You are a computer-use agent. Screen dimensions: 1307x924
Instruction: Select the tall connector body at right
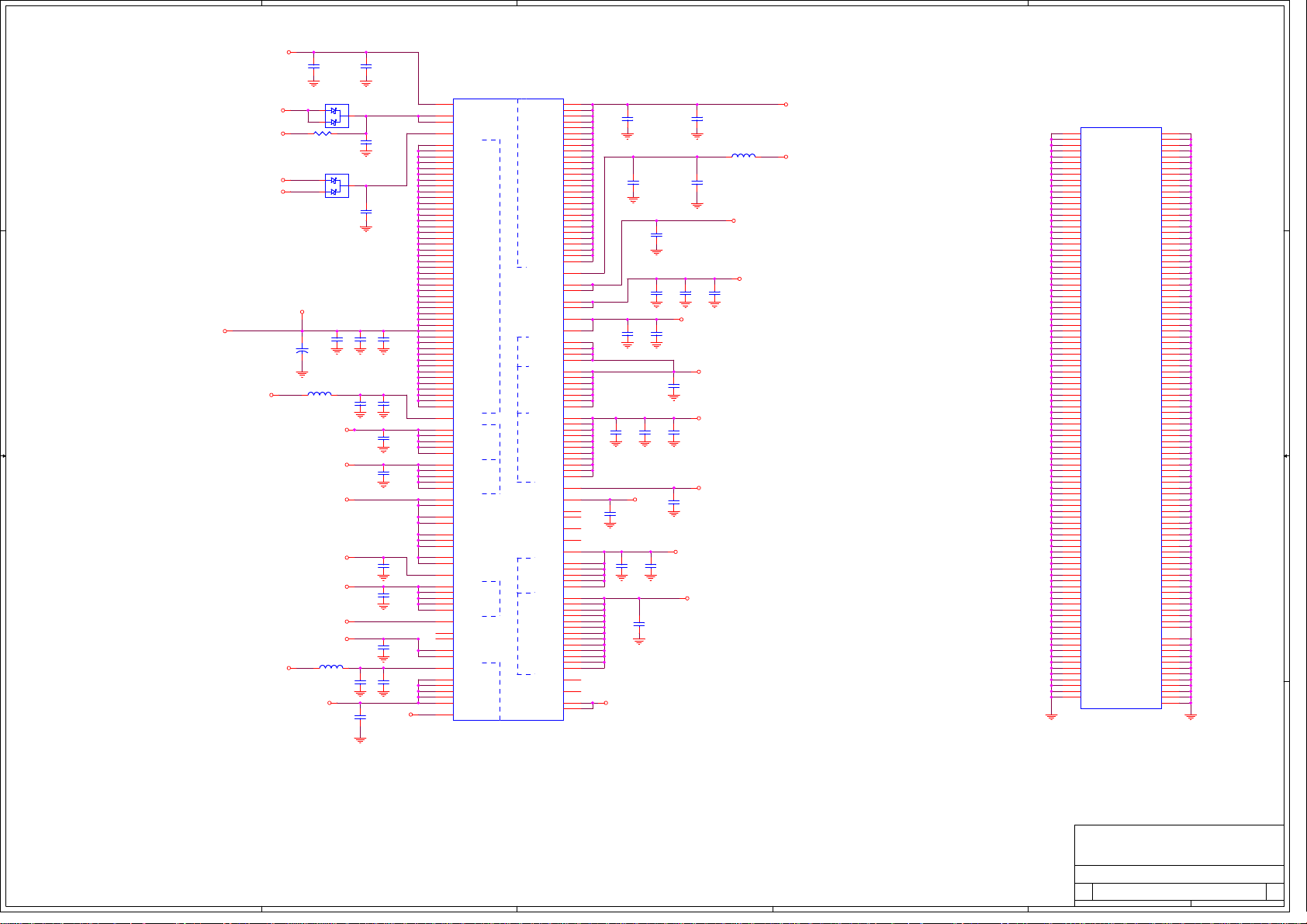(1121, 418)
